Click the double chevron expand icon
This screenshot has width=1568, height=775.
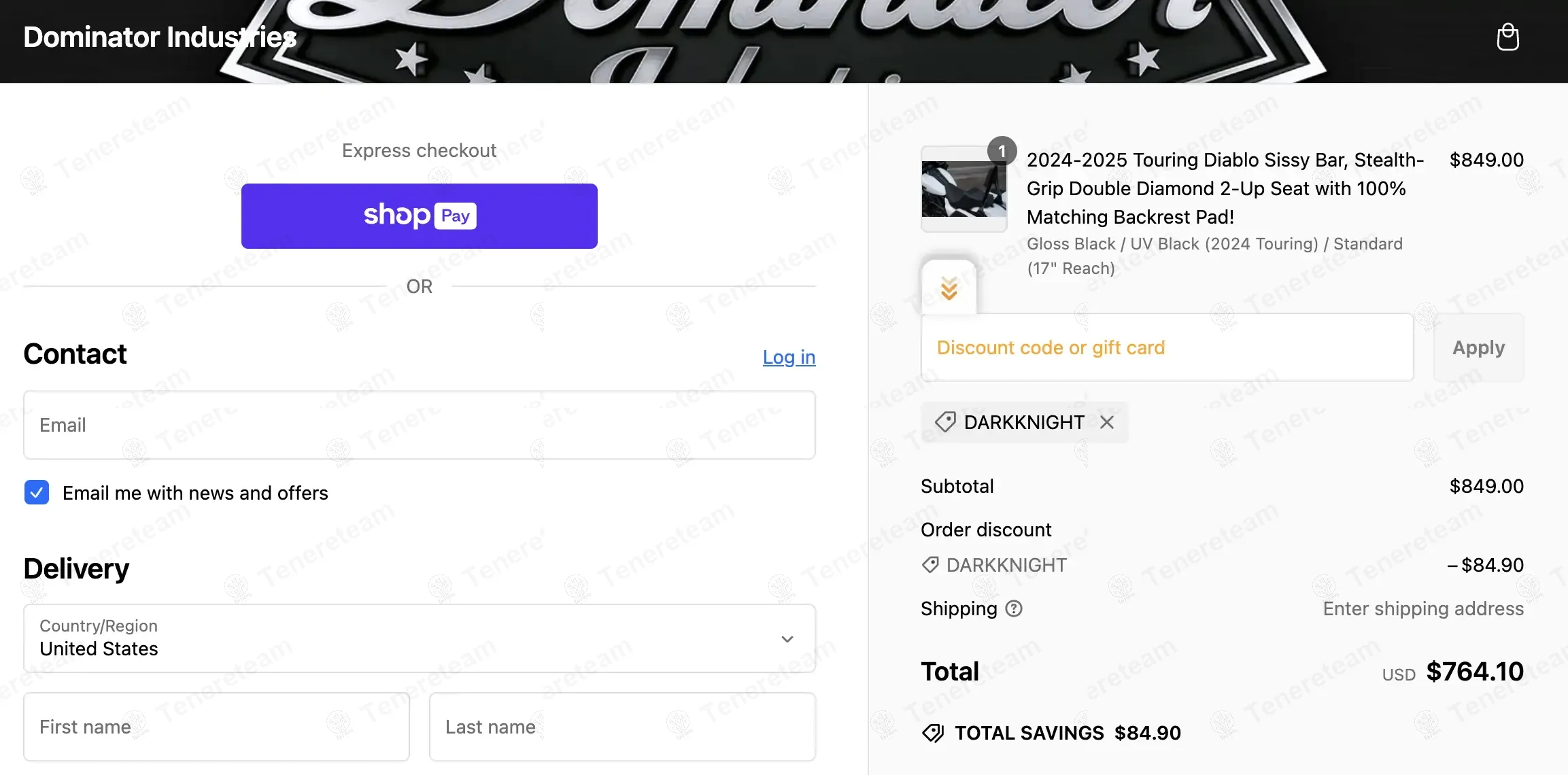(949, 288)
